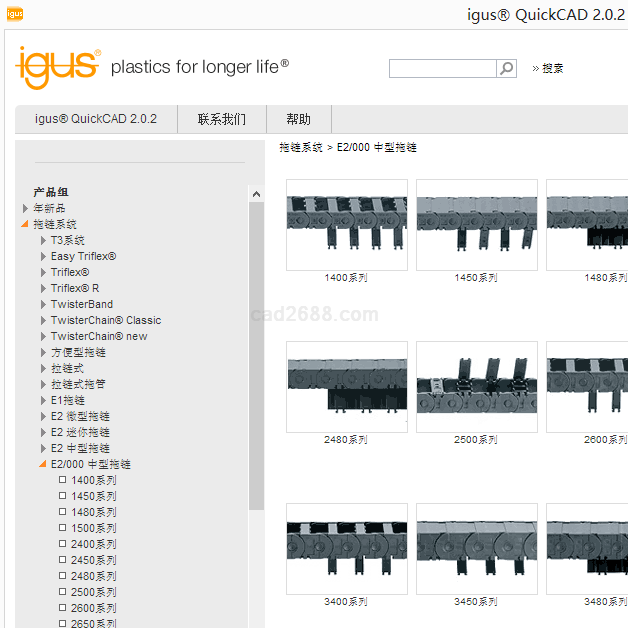Screen dimensions: 628x628
Task: Click in the search text field
Action: (442, 68)
